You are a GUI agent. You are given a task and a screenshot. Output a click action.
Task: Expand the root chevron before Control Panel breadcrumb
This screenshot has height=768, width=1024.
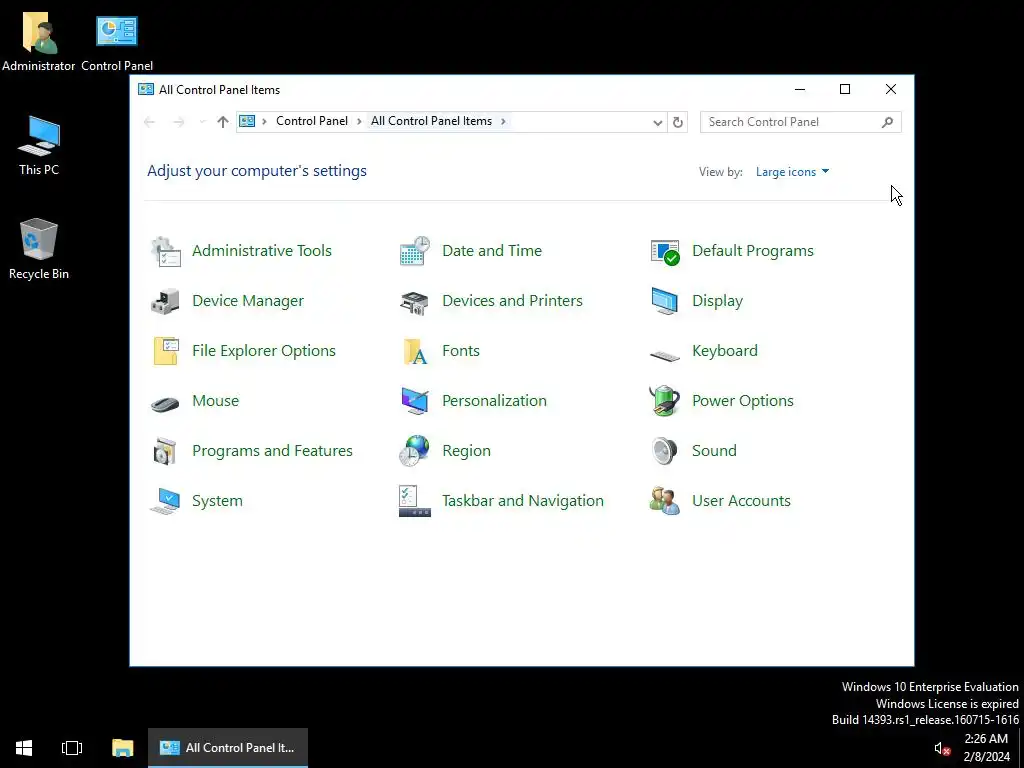(x=264, y=121)
